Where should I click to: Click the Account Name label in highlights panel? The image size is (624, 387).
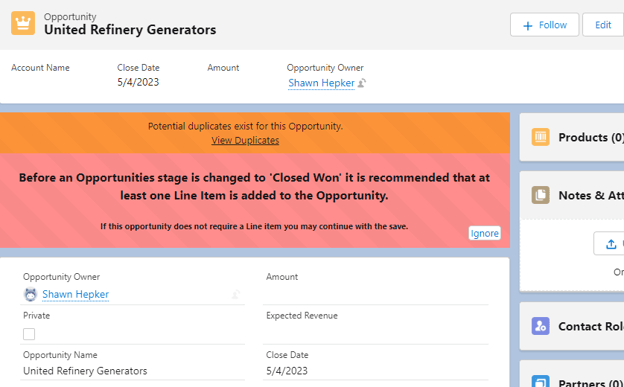tap(40, 68)
